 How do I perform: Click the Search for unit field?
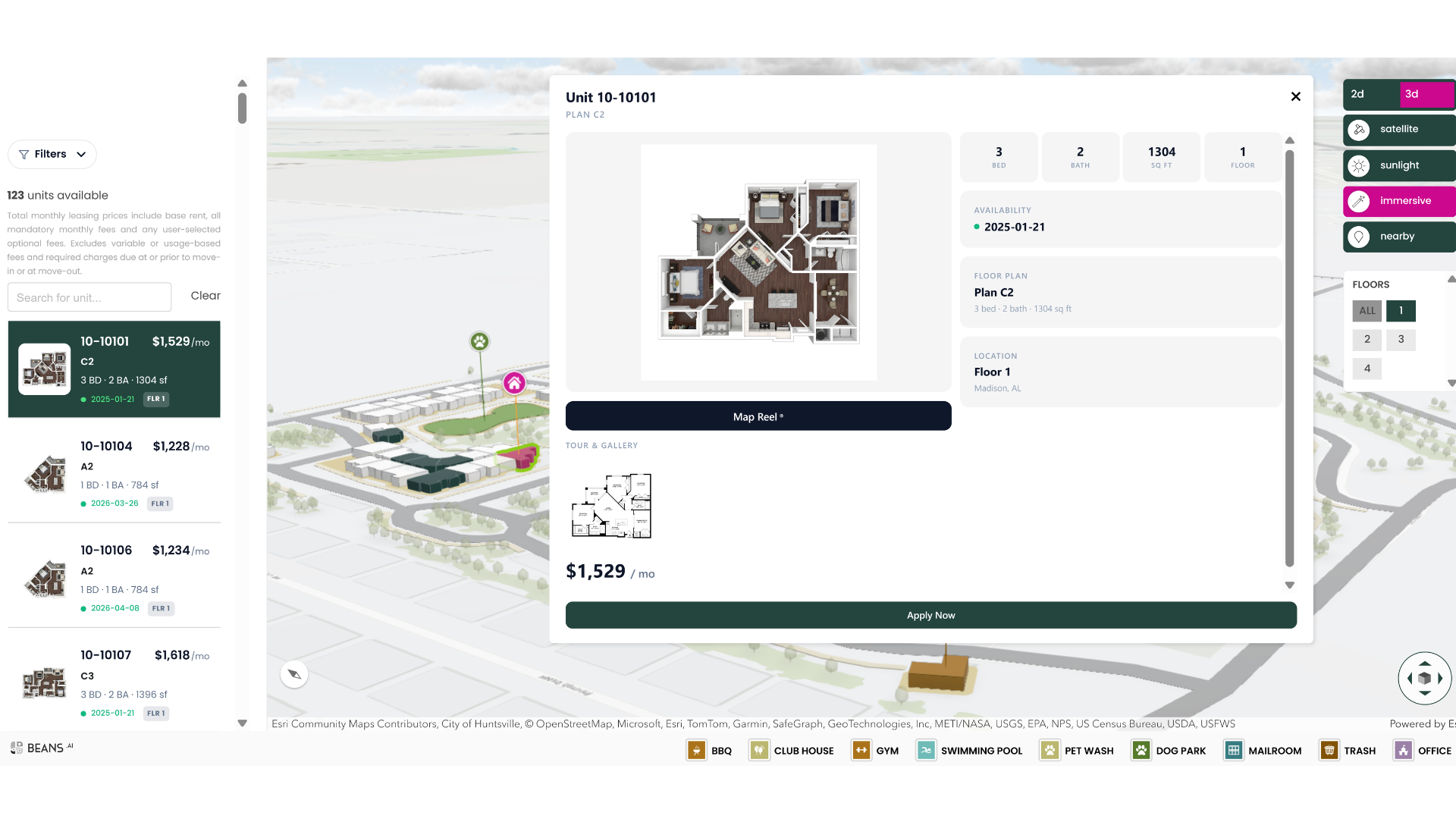pyautogui.click(x=89, y=297)
